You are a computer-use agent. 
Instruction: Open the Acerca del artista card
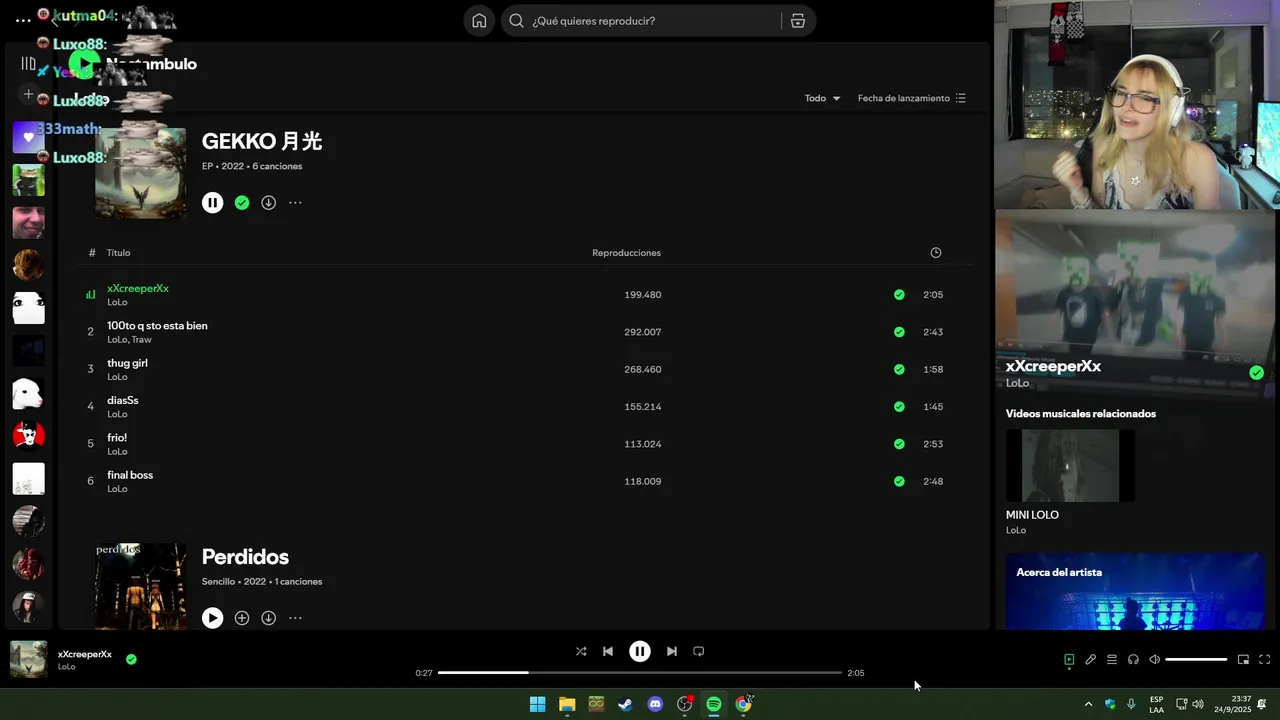[1135, 591]
